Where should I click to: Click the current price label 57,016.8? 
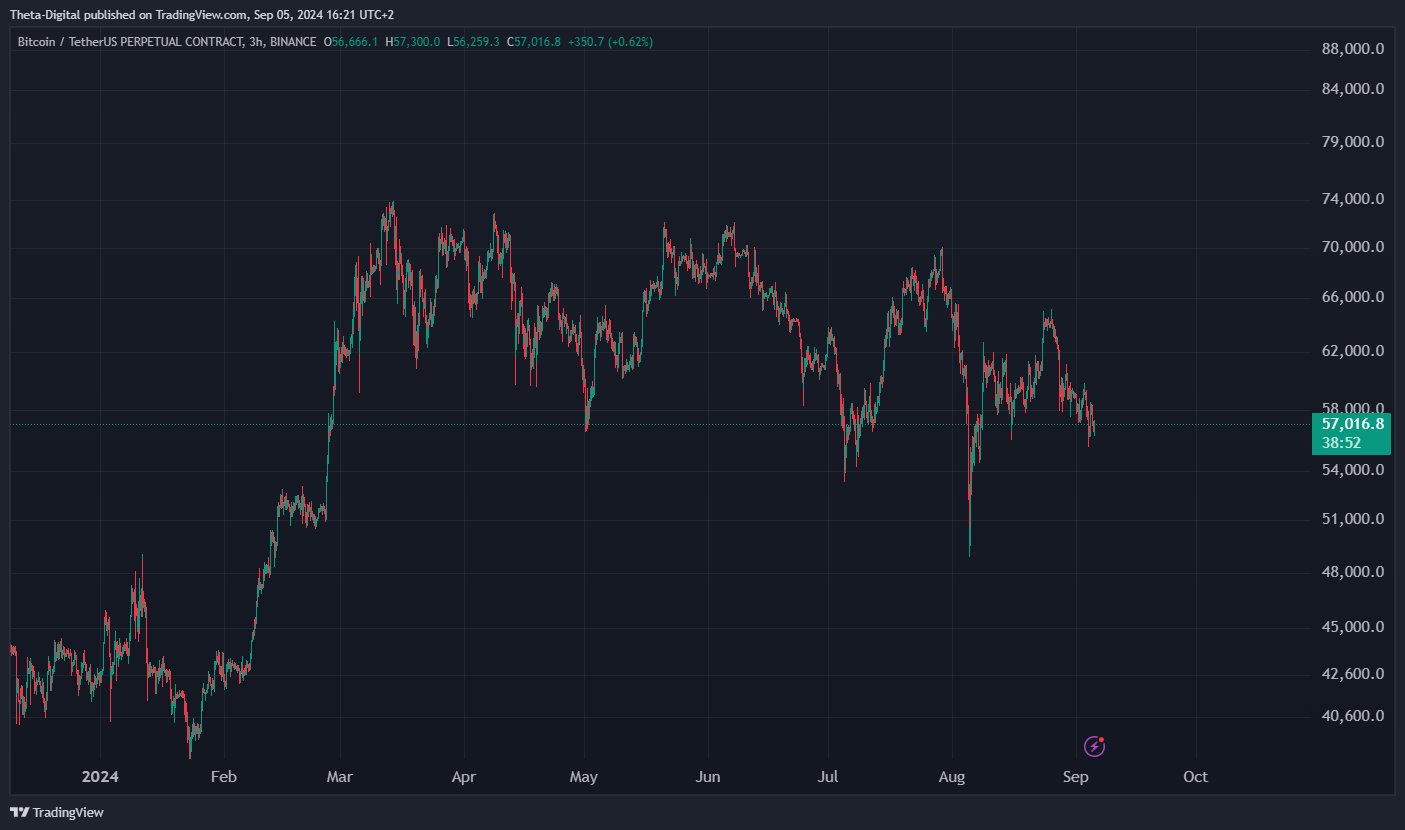pos(1353,424)
